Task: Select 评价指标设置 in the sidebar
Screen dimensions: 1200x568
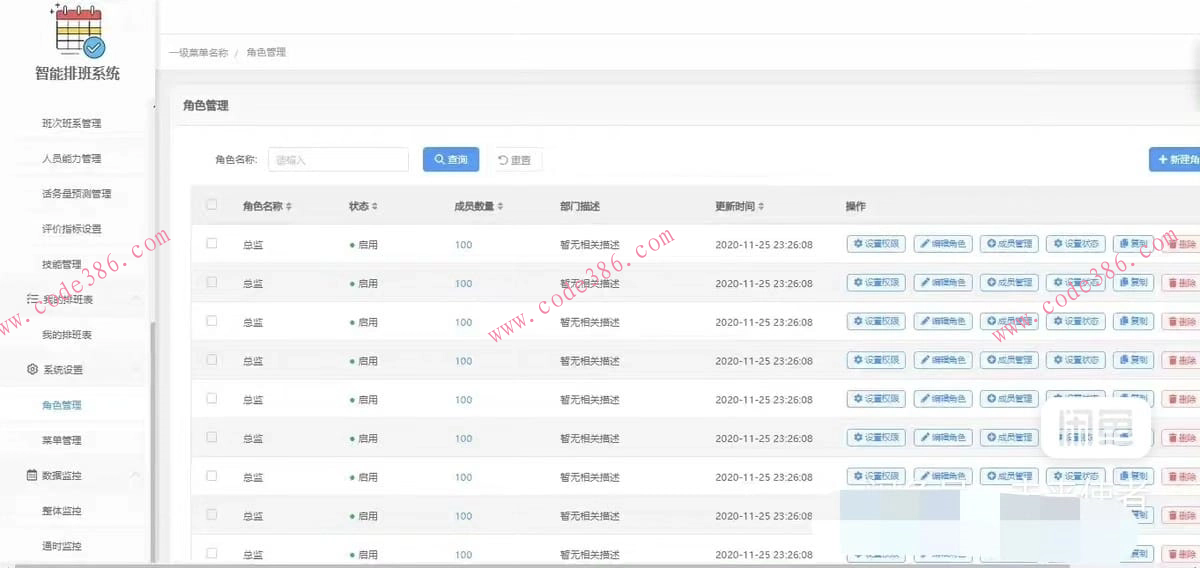Action: coord(72,229)
